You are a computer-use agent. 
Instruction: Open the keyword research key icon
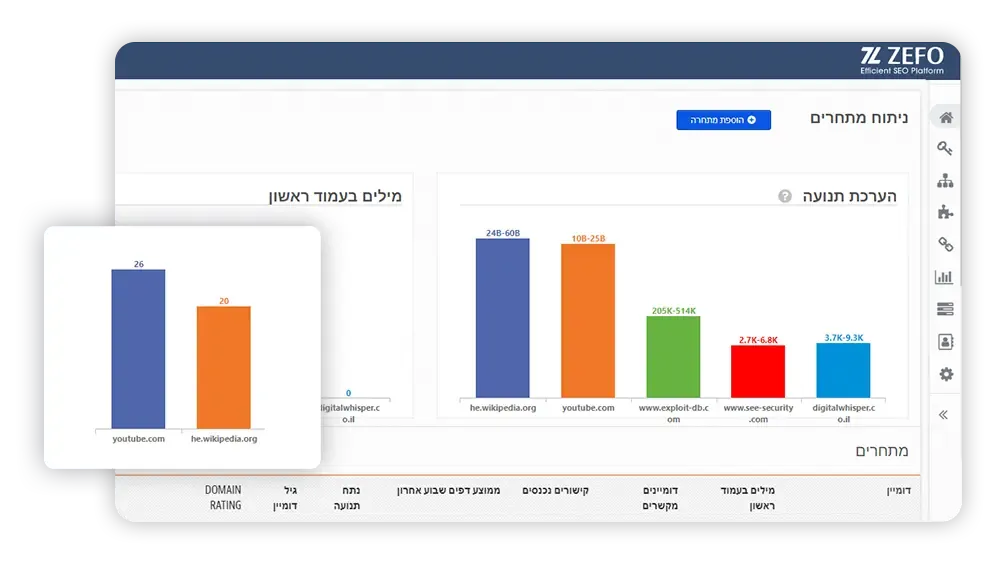945,149
